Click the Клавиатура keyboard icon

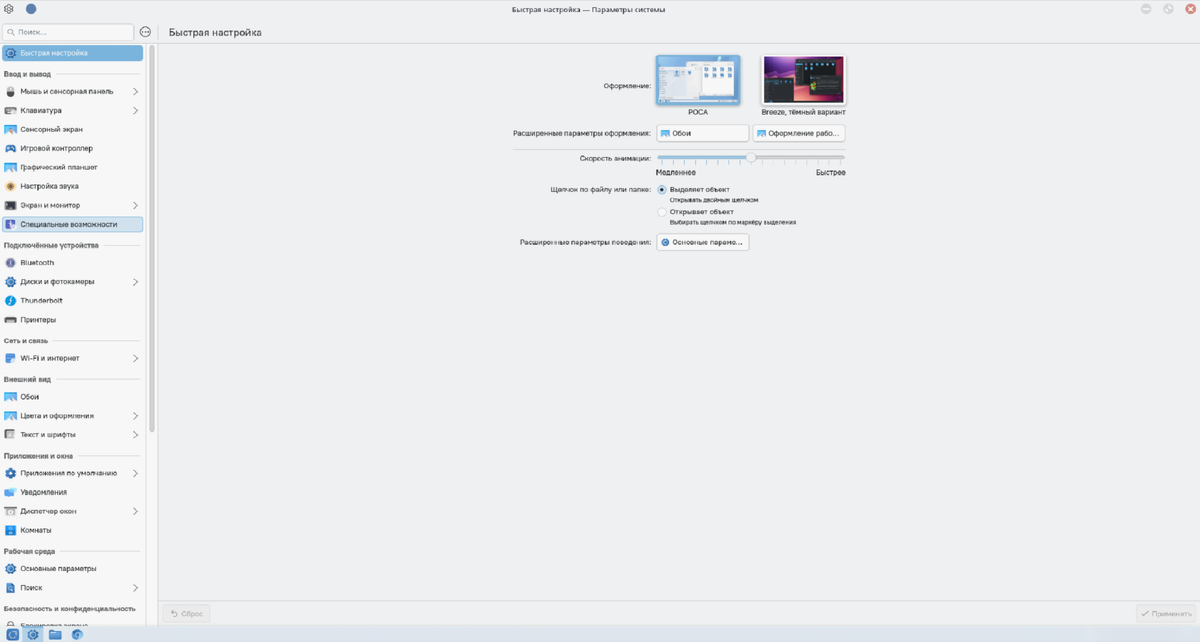pyautogui.click(x=11, y=111)
